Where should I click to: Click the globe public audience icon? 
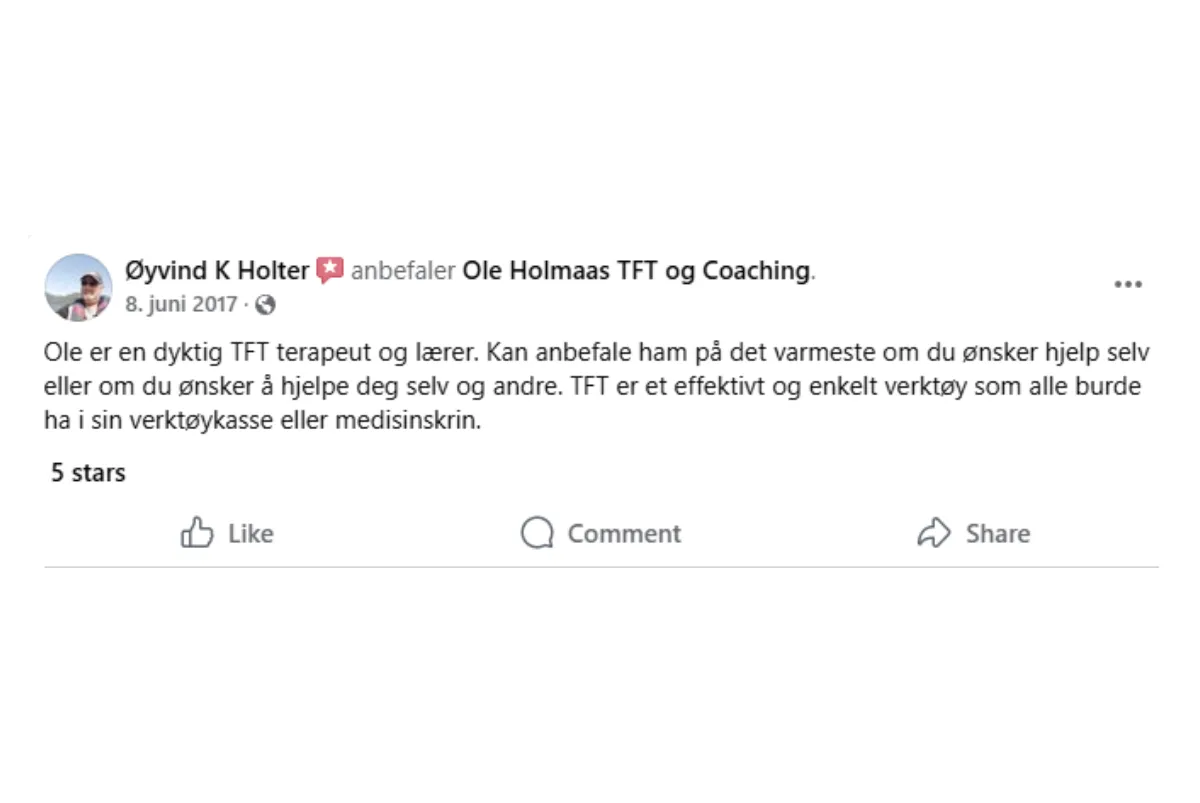tap(266, 305)
